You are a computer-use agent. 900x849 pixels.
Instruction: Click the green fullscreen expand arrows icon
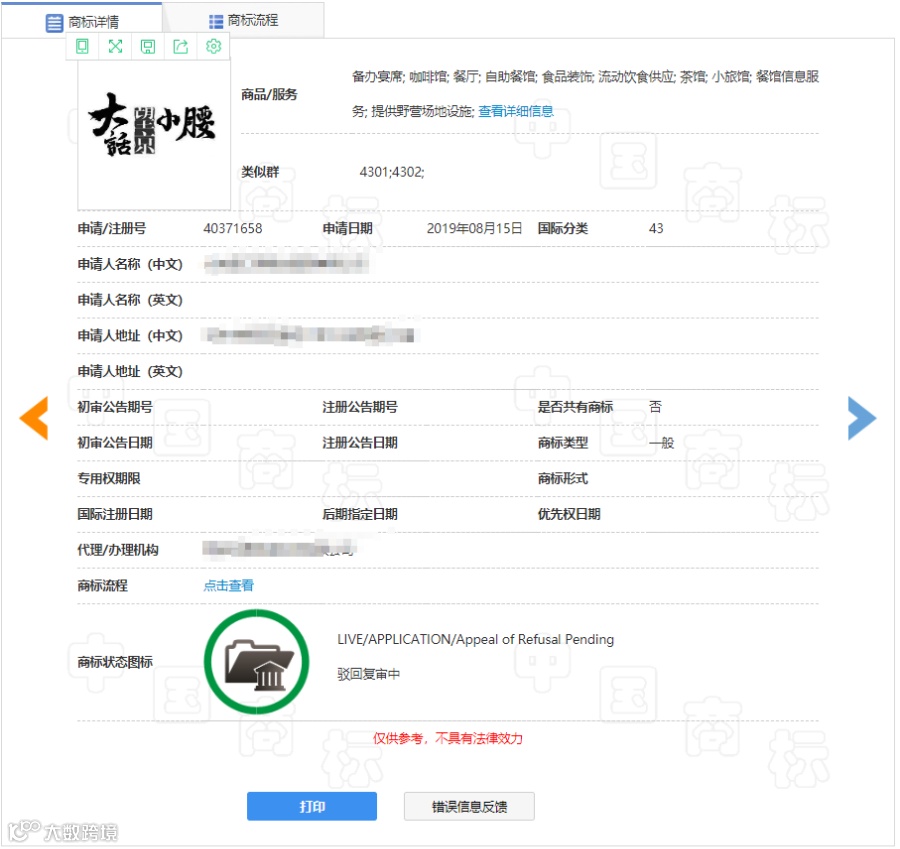115,46
